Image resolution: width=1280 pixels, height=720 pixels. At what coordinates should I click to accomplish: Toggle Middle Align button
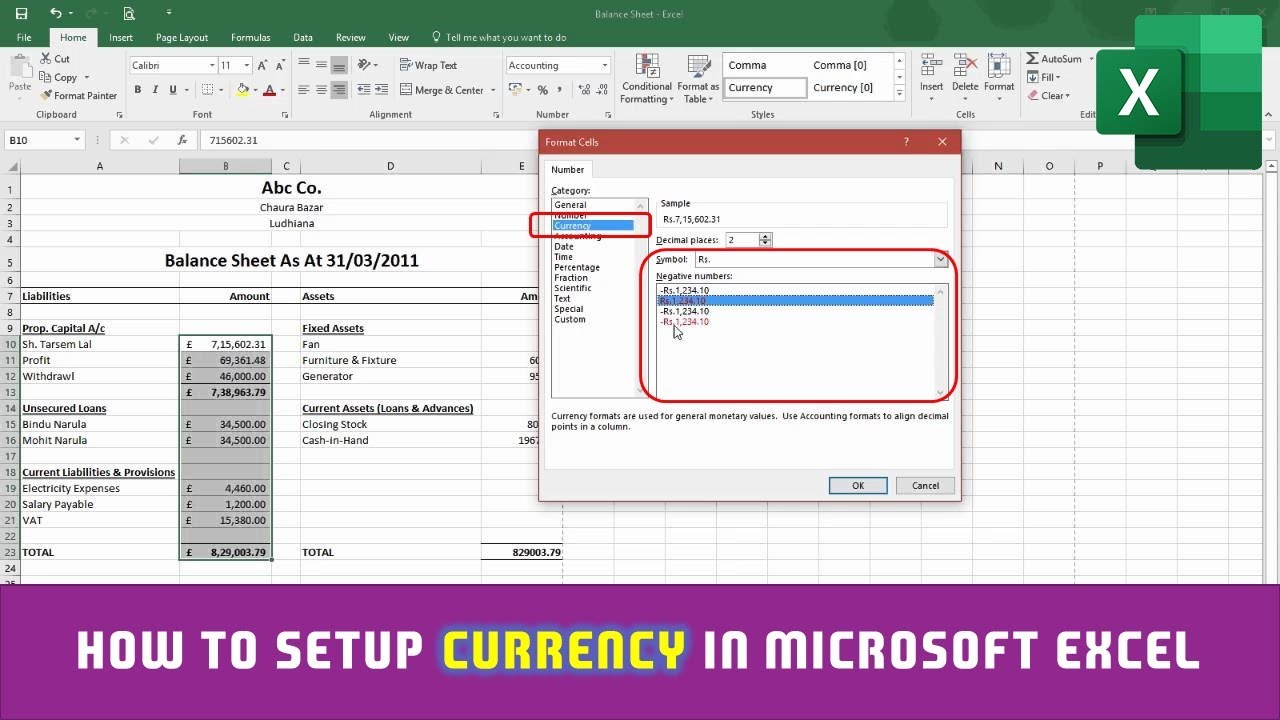[321, 65]
